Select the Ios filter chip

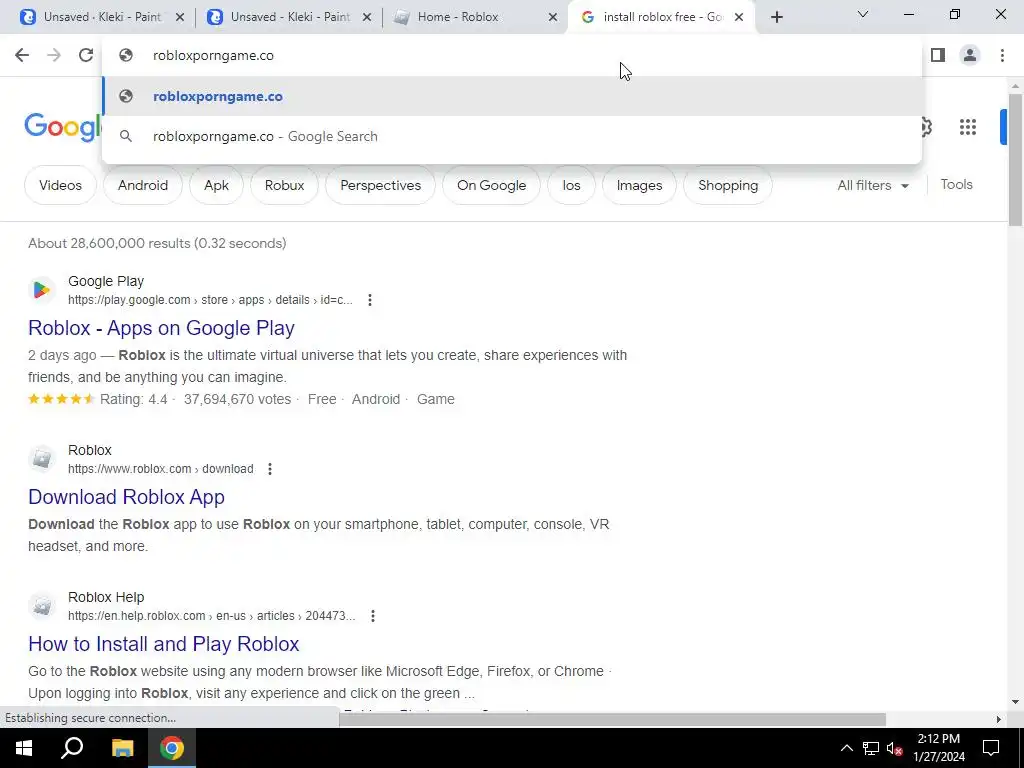coord(571,185)
